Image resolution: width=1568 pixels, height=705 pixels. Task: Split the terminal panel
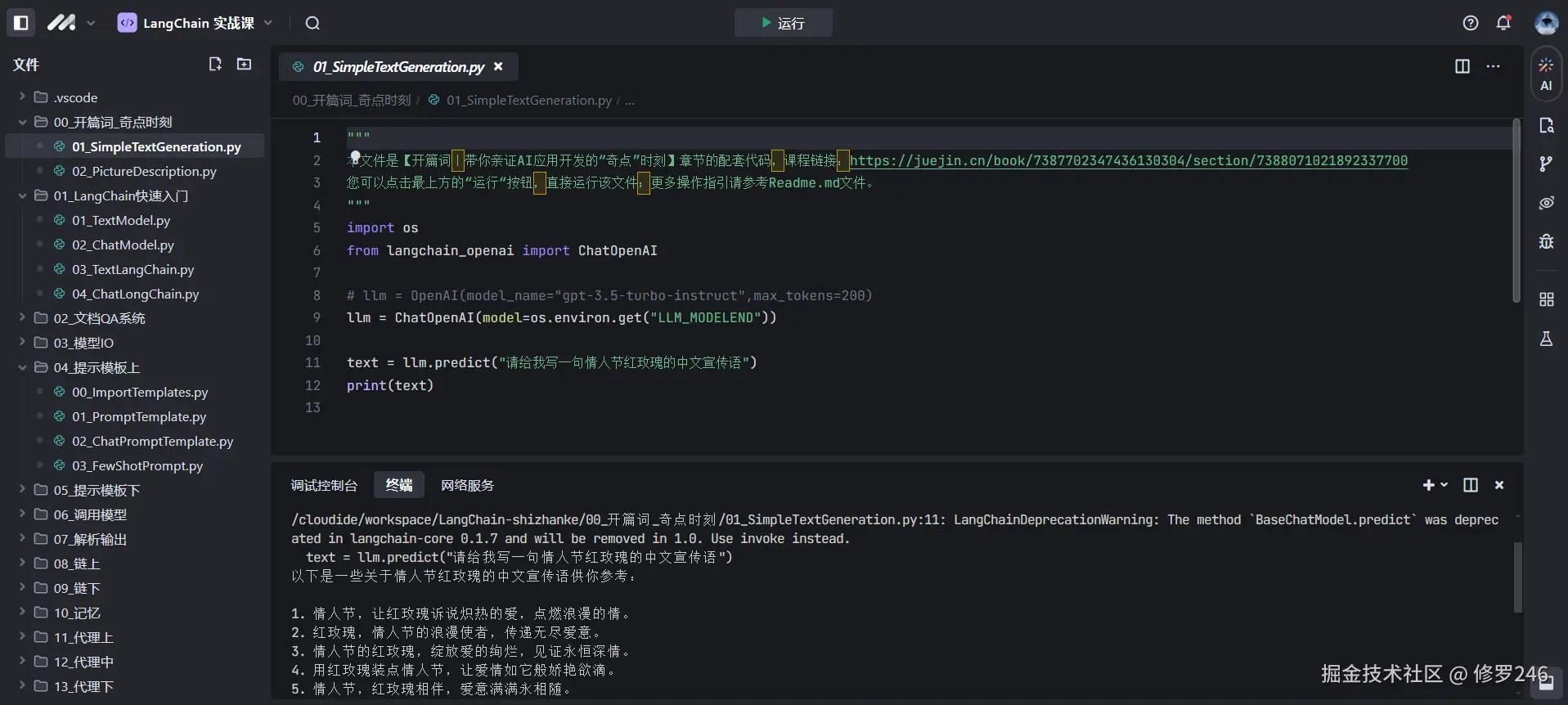coord(1470,485)
